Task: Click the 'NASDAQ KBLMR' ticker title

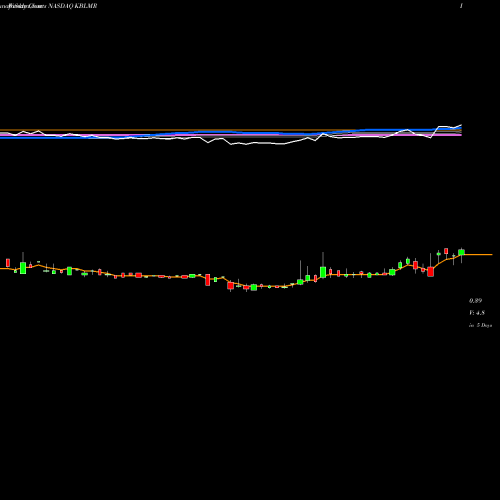Action: [73, 6]
